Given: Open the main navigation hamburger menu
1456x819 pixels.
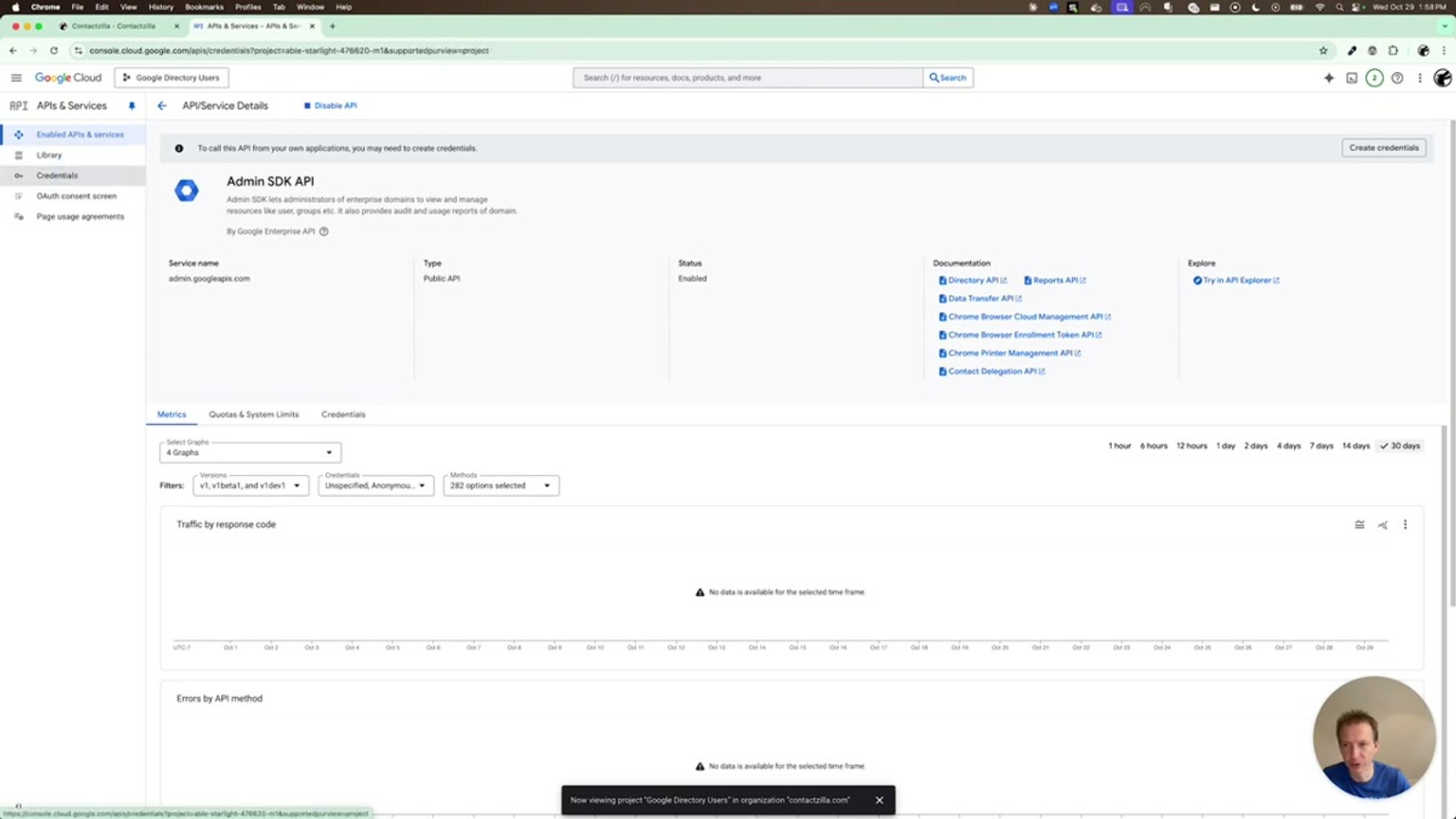Looking at the screenshot, I should click(x=15, y=77).
